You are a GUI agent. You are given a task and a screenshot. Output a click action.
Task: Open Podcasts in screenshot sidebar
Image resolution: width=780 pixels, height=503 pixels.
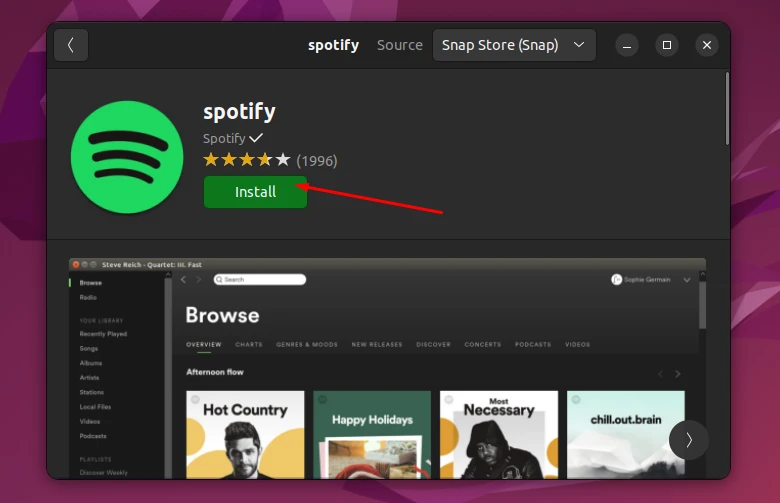click(93, 436)
